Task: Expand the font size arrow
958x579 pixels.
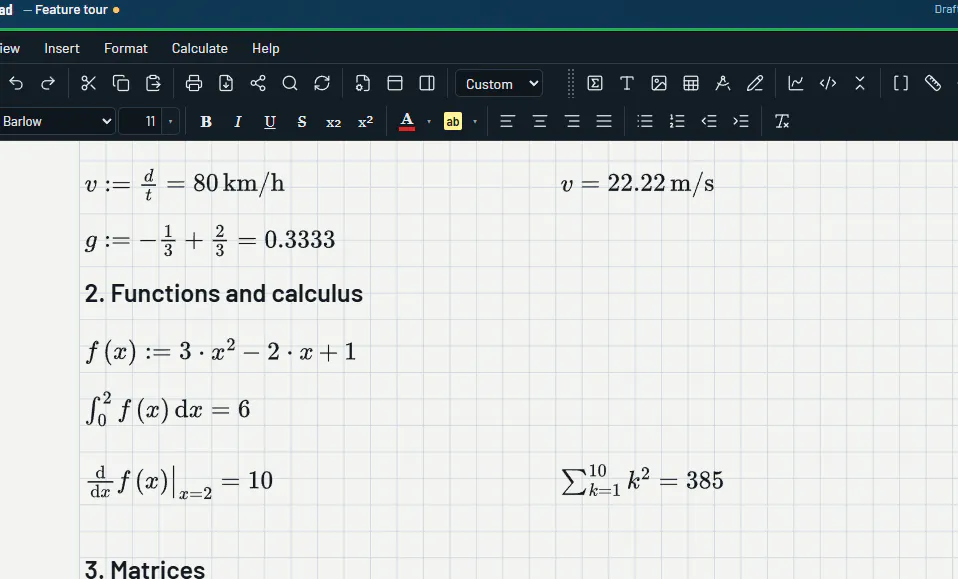Action: tap(170, 122)
